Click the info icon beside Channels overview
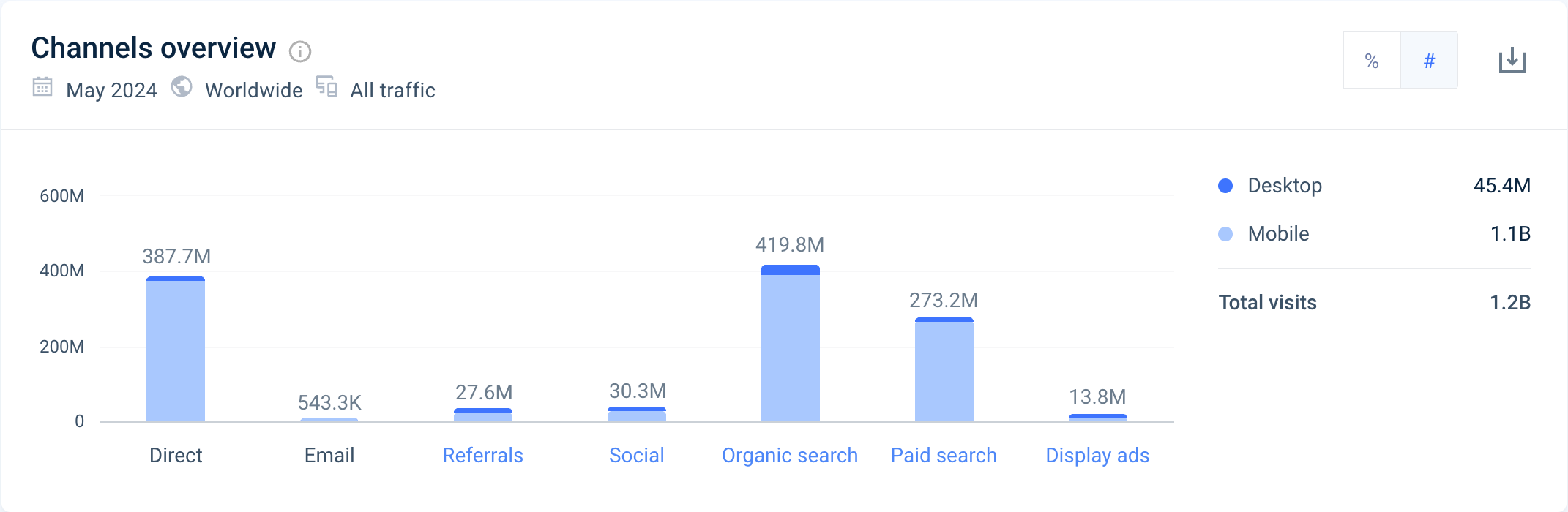The width and height of the screenshot is (1568, 512). coord(300,51)
